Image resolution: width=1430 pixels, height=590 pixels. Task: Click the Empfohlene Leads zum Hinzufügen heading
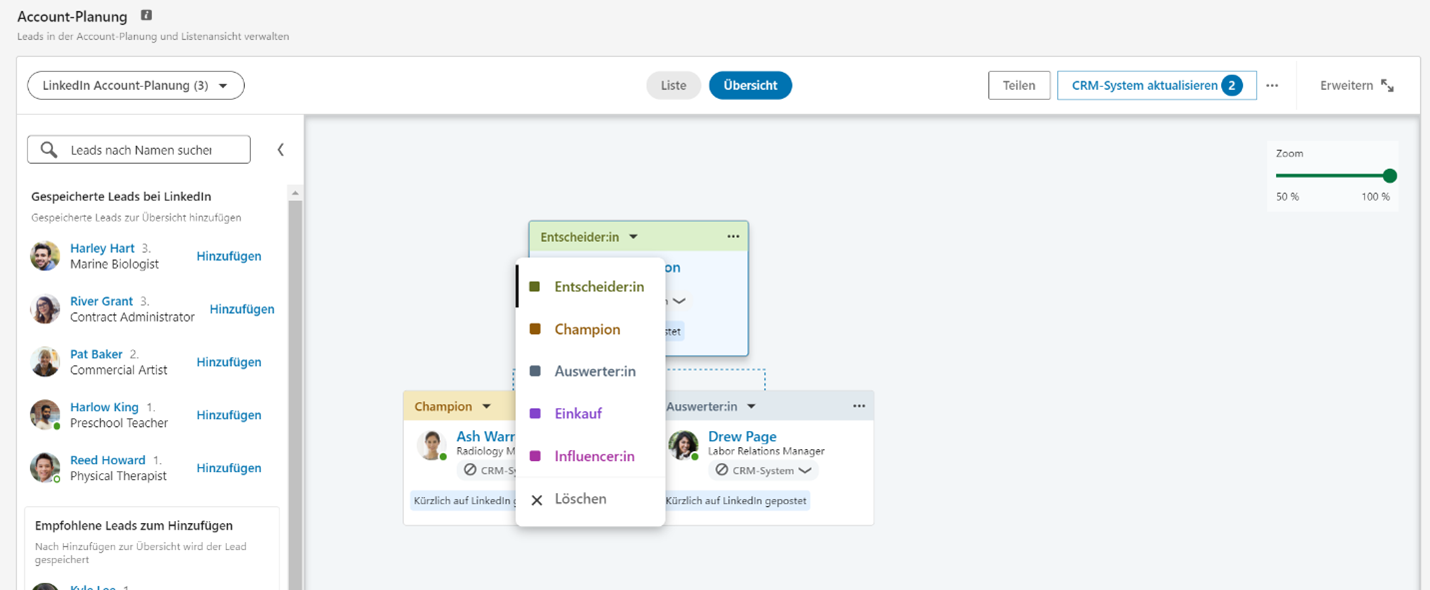[x=134, y=525]
